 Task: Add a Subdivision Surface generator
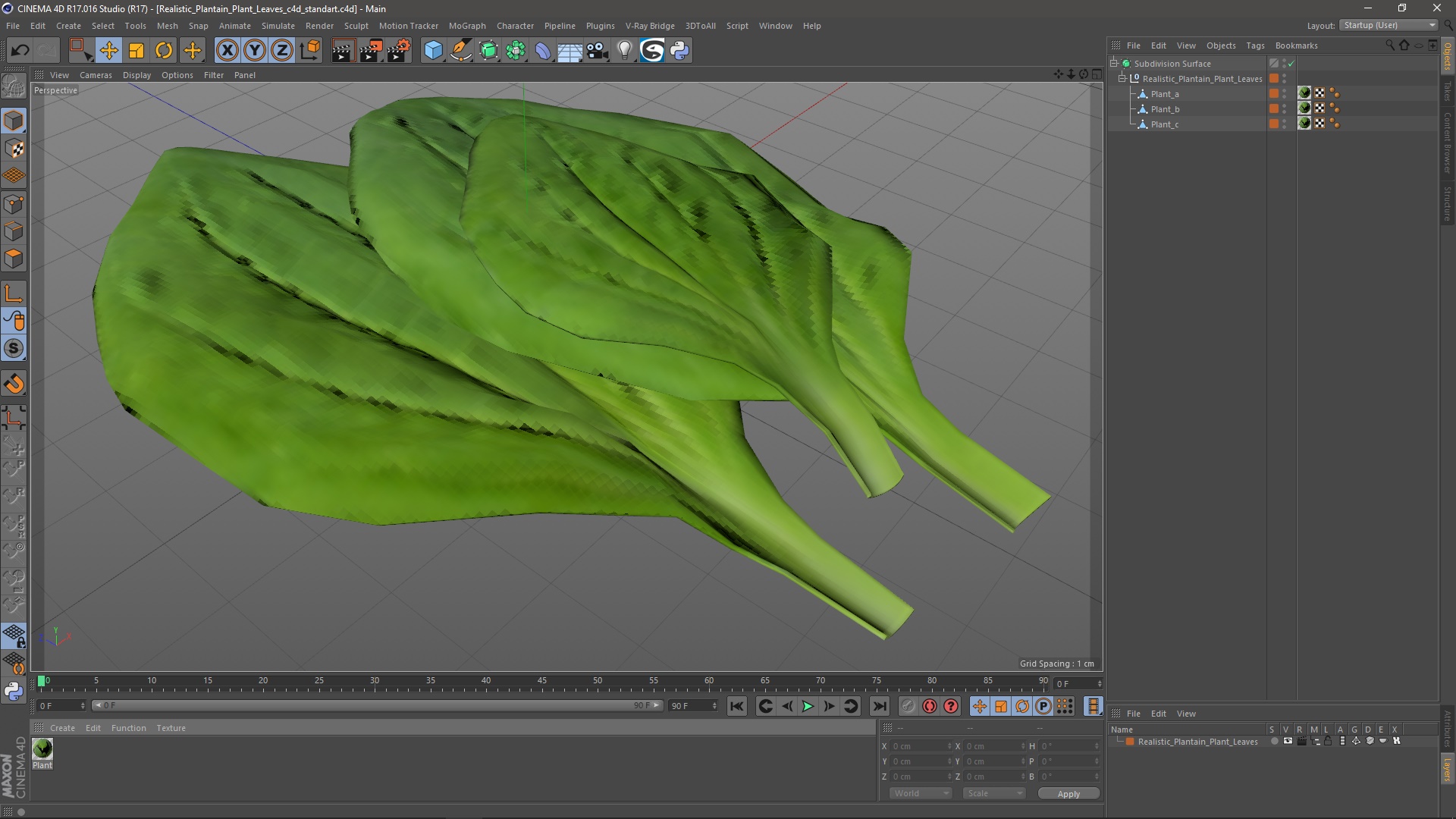pyautogui.click(x=488, y=51)
